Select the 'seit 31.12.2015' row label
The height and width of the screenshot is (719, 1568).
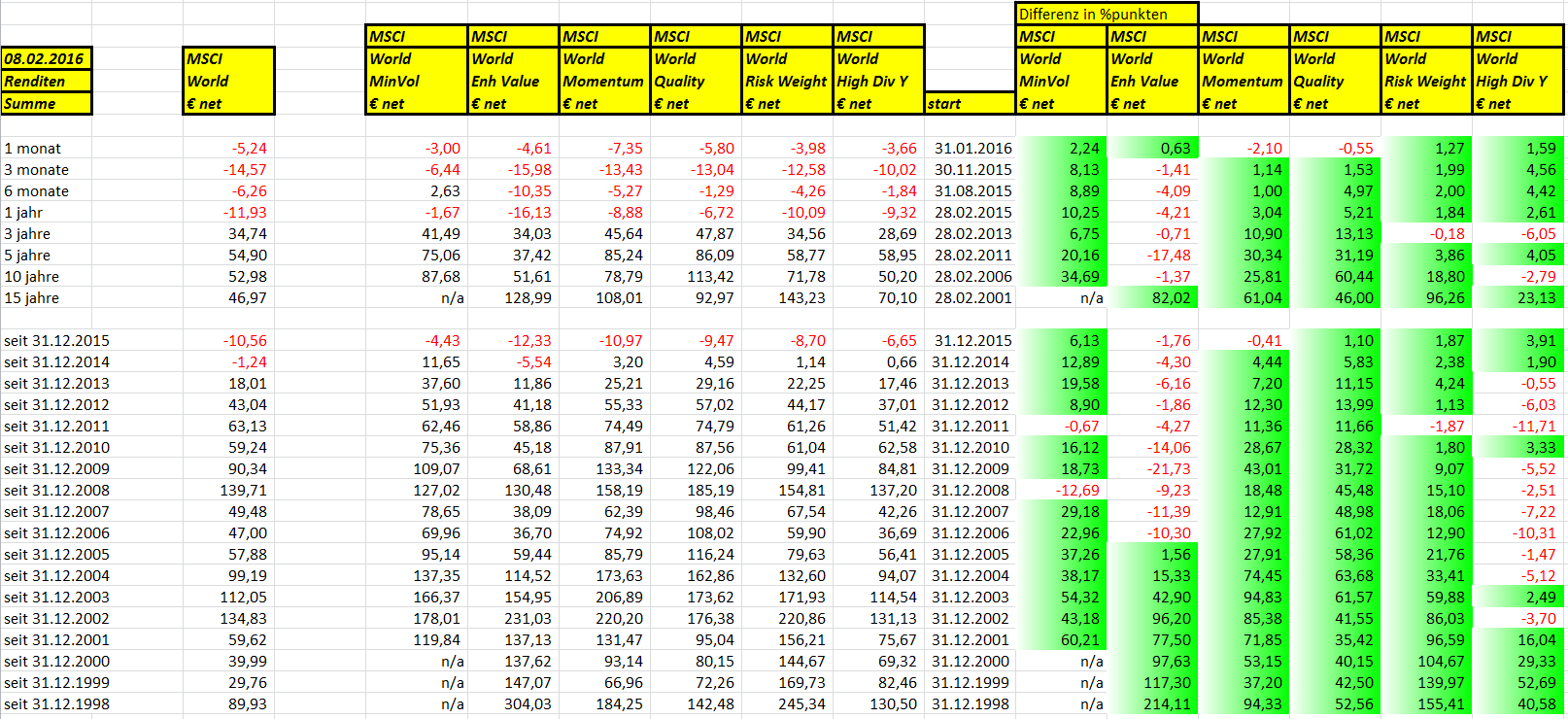57,341
